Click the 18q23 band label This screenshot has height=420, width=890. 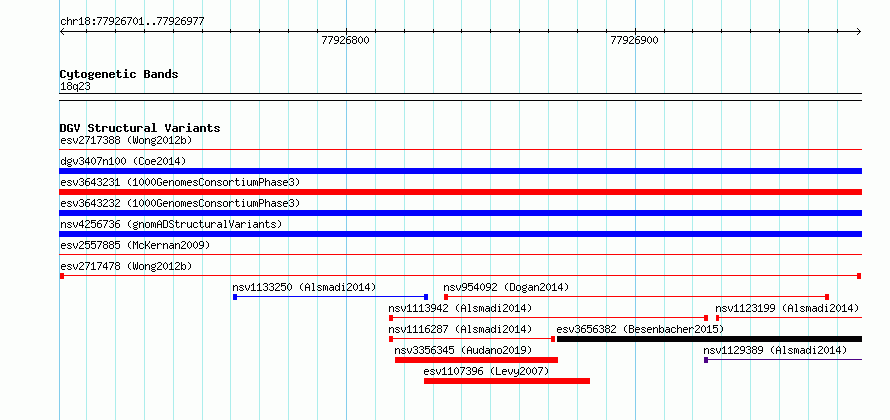click(x=75, y=86)
